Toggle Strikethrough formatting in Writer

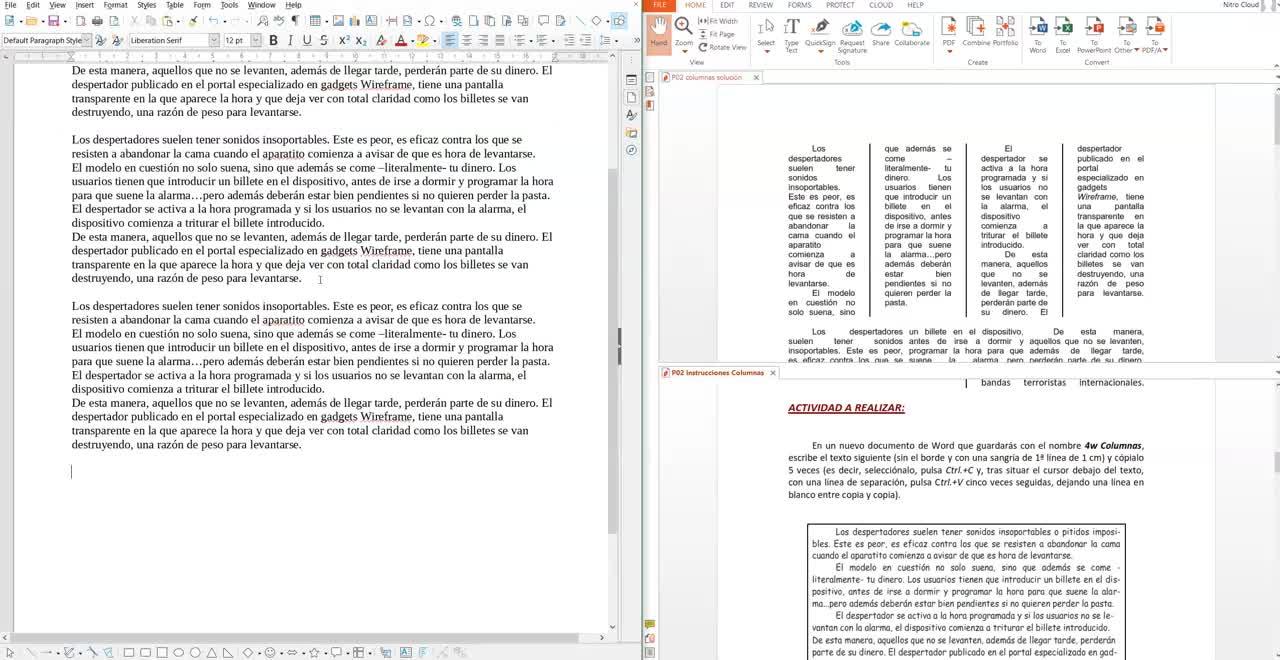pos(324,40)
